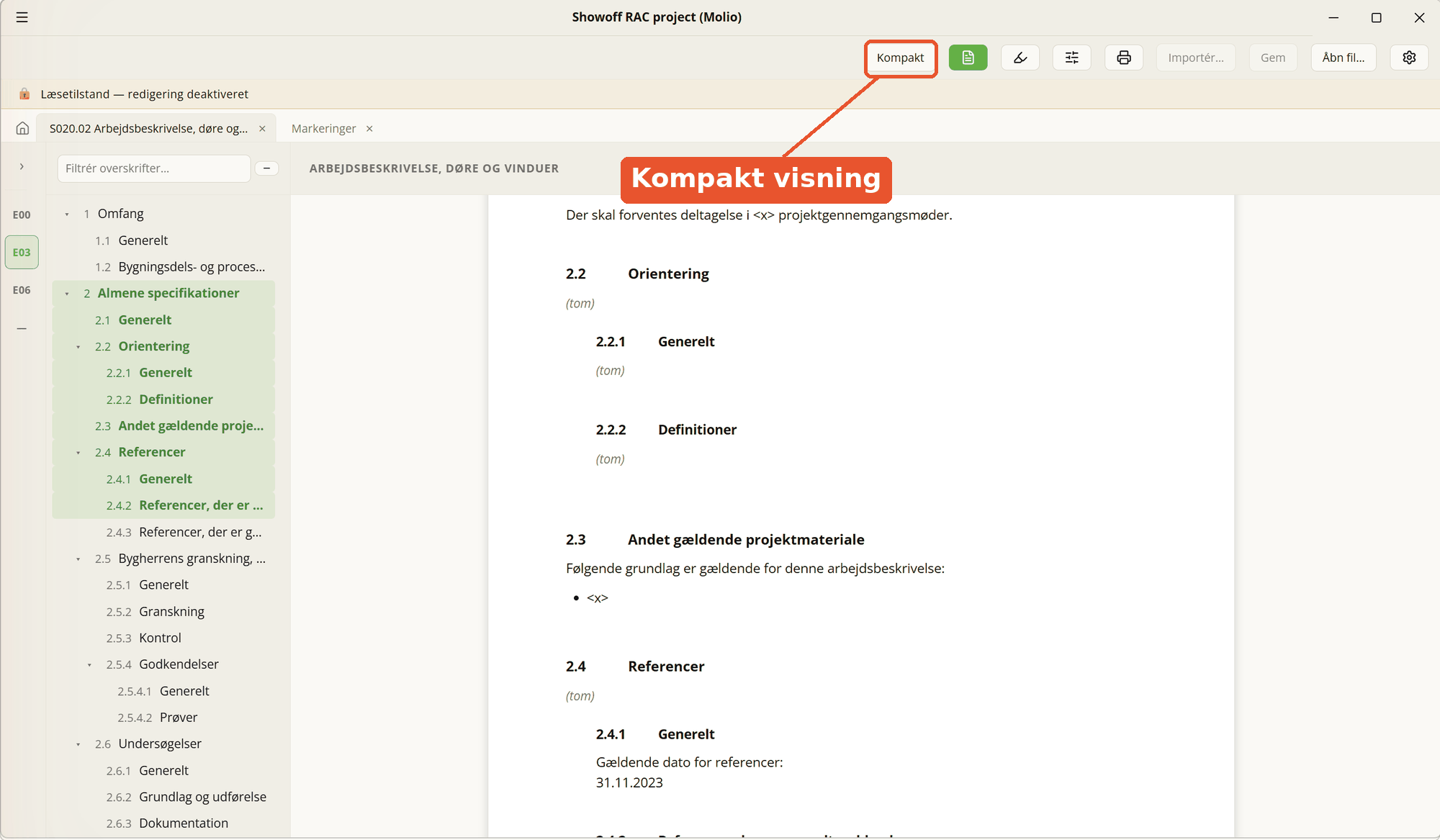Click the Åbn fil... button
The height and width of the screenshot is (840, 1440).
click(x=1344, y=58)
